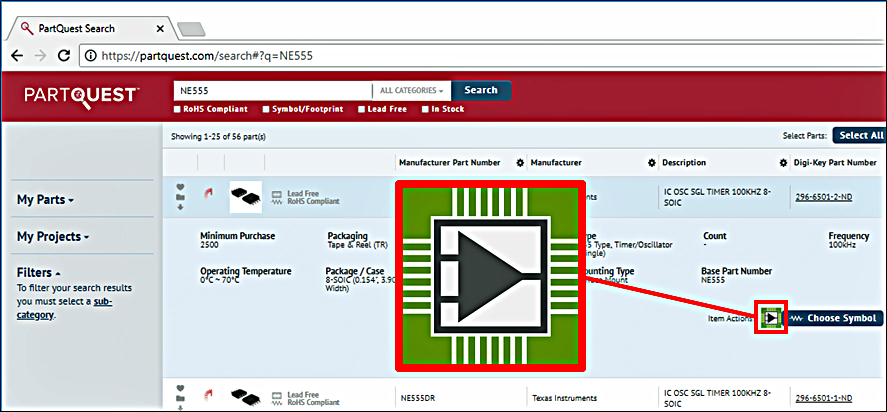View site information icon in address bar
The width and height of the screenshot is (887, 412).
[91, 55]
